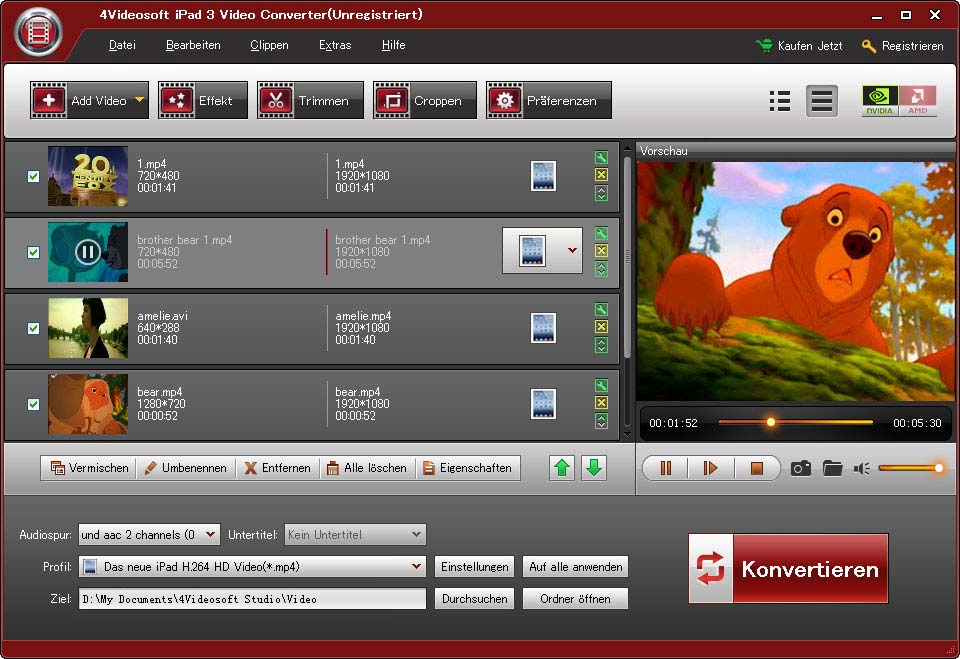
Task: Move selected item down with green arrow
Action: [x=594, y=468]
